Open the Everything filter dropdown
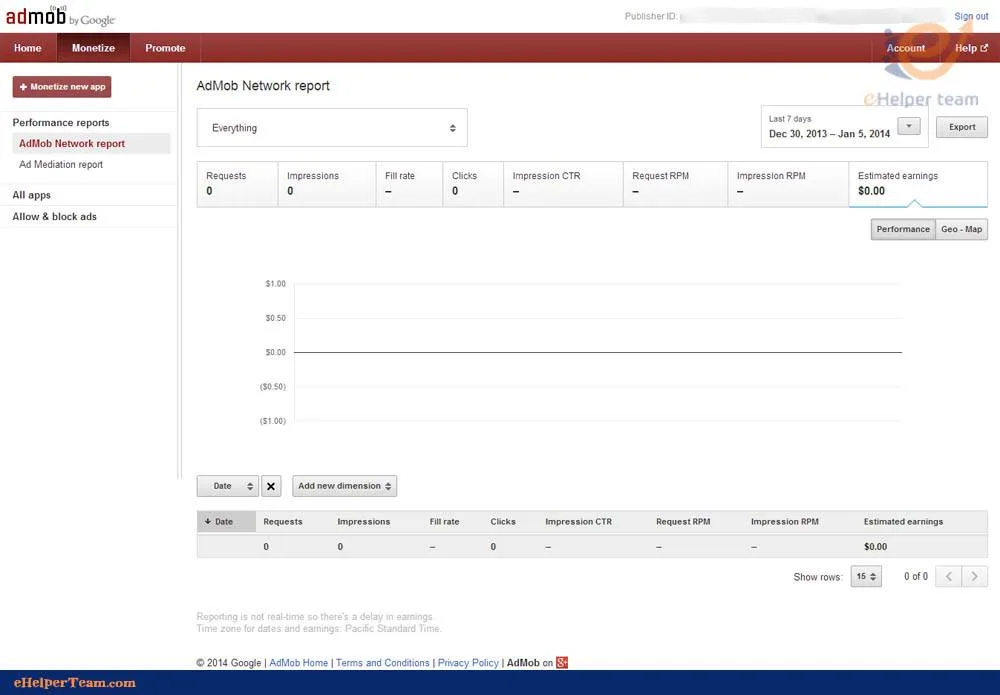This screenshot has height=695, width=1000. click(332, 128)
